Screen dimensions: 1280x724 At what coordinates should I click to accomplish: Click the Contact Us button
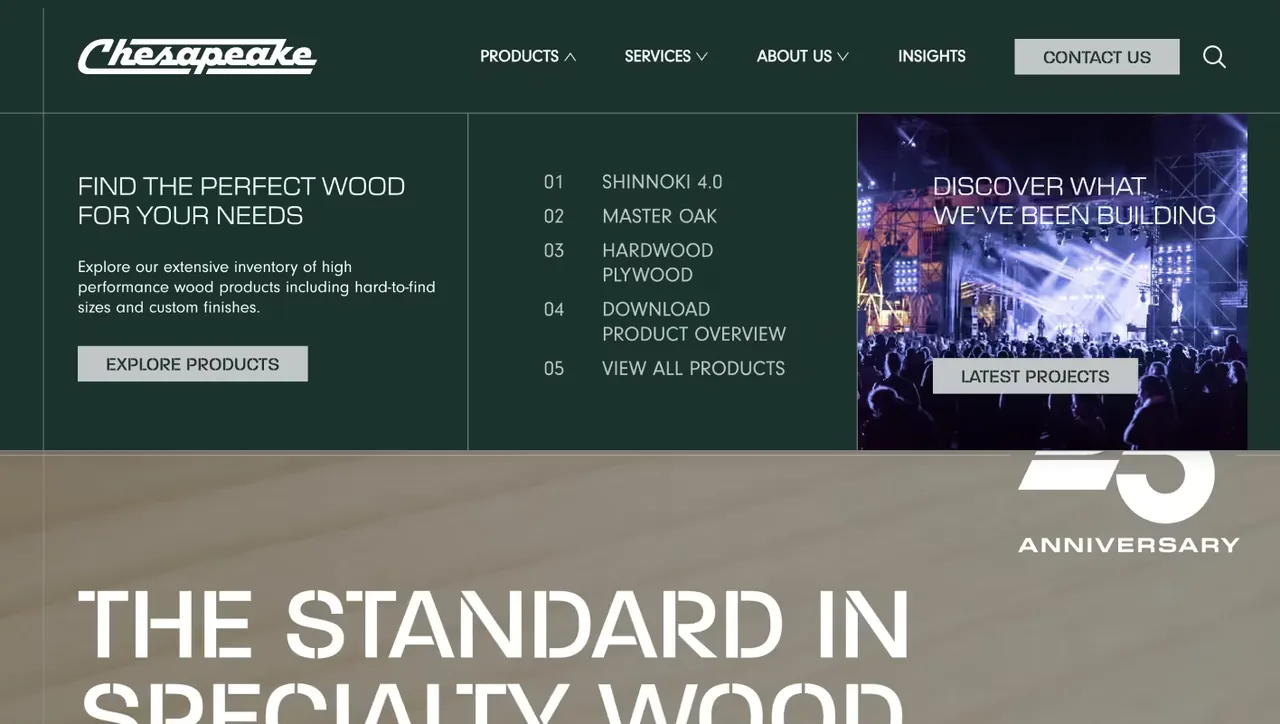1097,57
